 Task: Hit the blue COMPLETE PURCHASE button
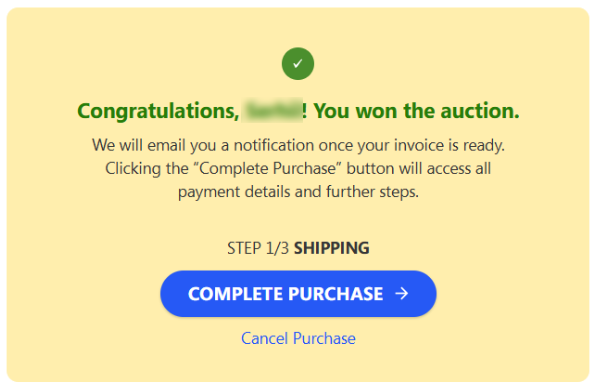pyautogui.click(x=298, y=293)
